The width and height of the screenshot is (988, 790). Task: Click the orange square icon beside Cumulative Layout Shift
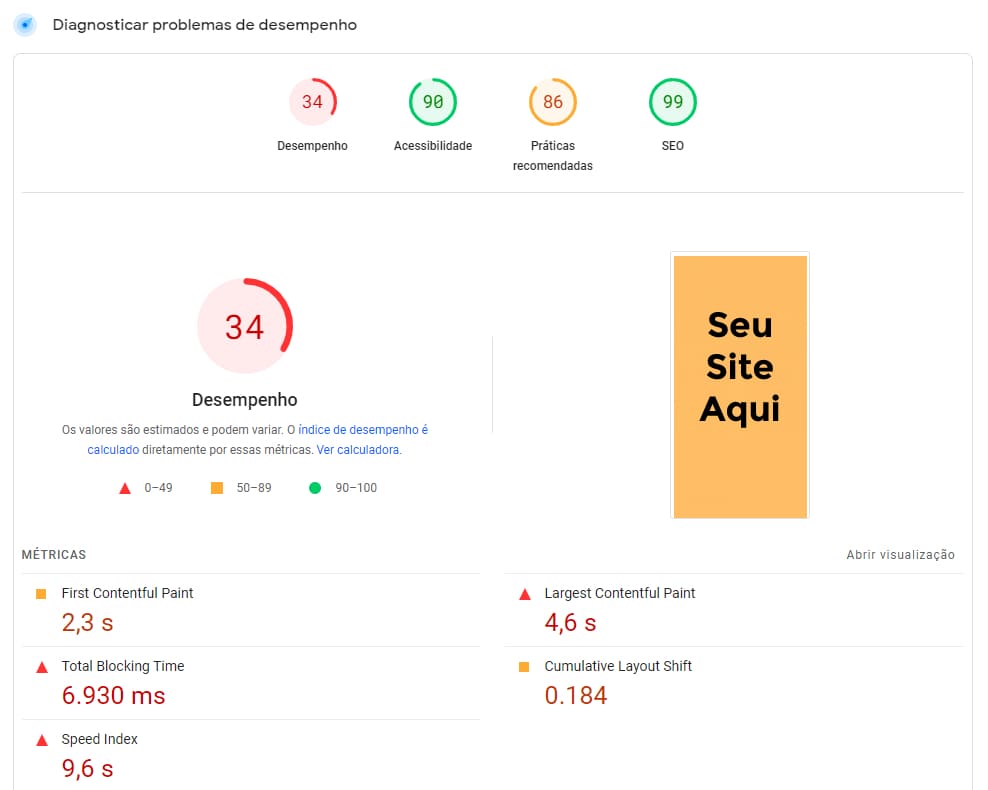click(x=524, y=666)
